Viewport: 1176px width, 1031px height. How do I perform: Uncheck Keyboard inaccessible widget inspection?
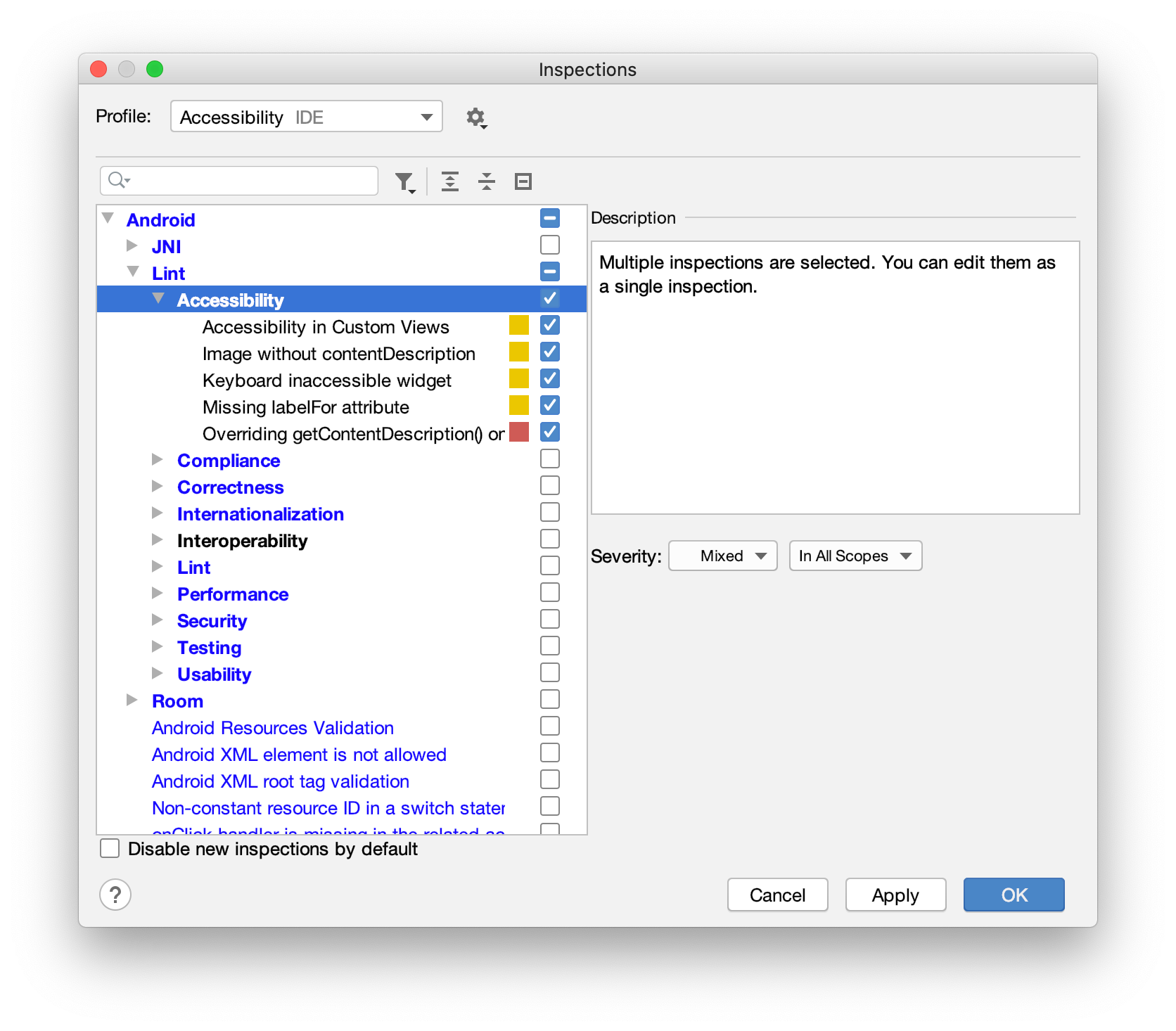point(550,378)
